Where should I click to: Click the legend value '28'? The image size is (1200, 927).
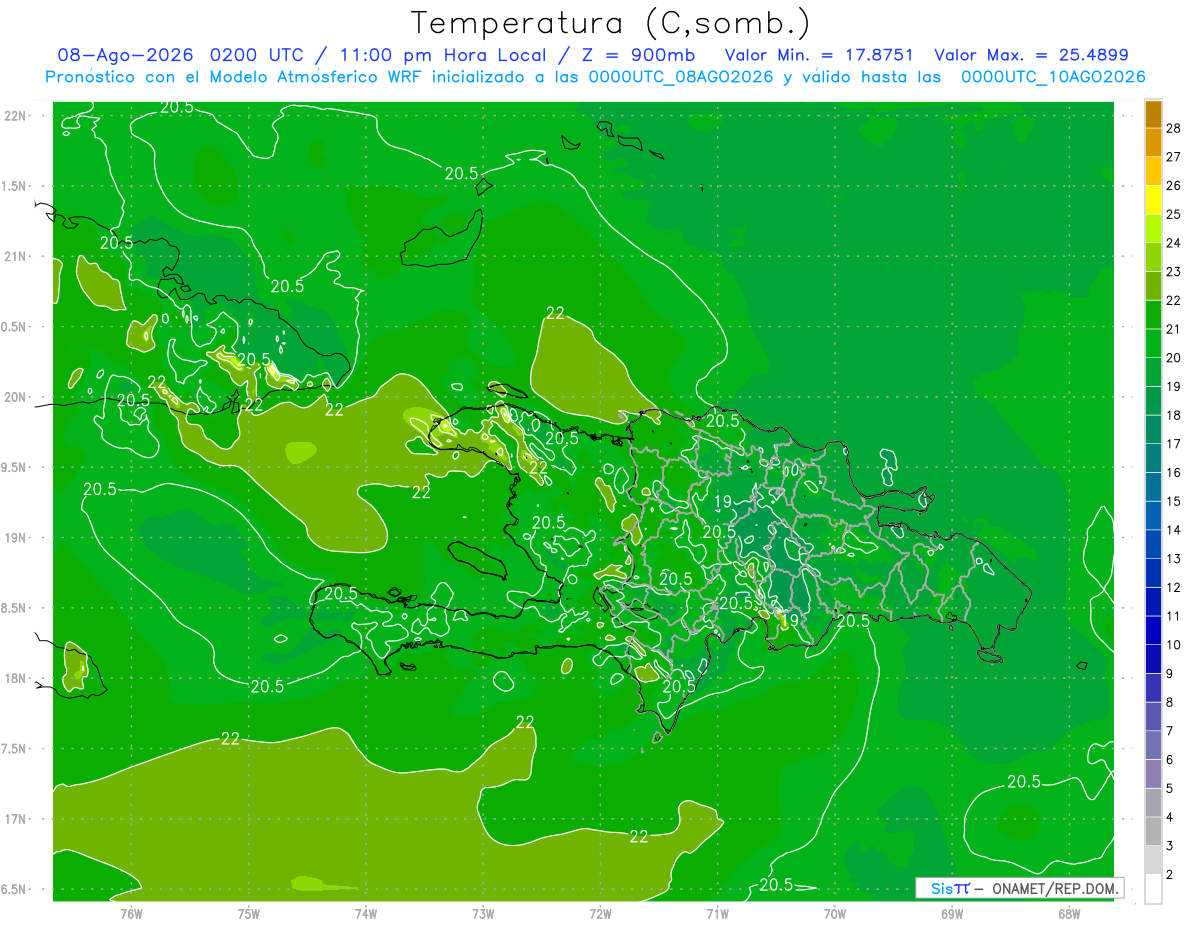coord(1174,128)
